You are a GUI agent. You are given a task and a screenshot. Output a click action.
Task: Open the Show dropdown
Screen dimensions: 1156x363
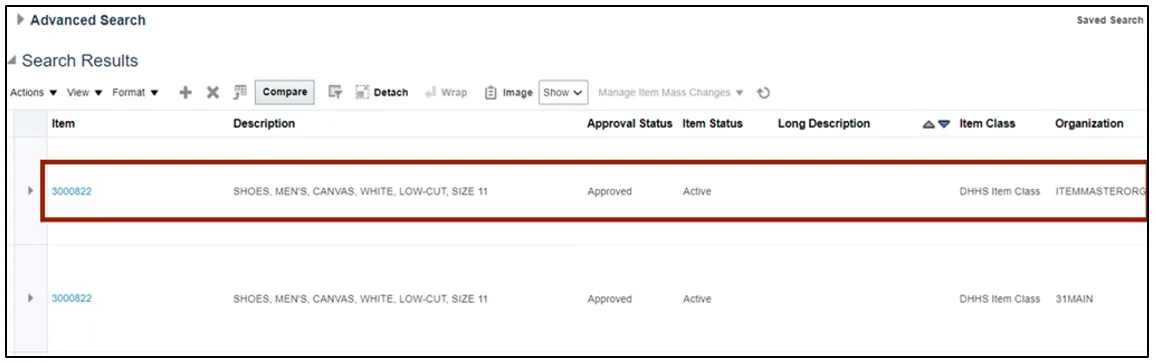pos(563,92)
